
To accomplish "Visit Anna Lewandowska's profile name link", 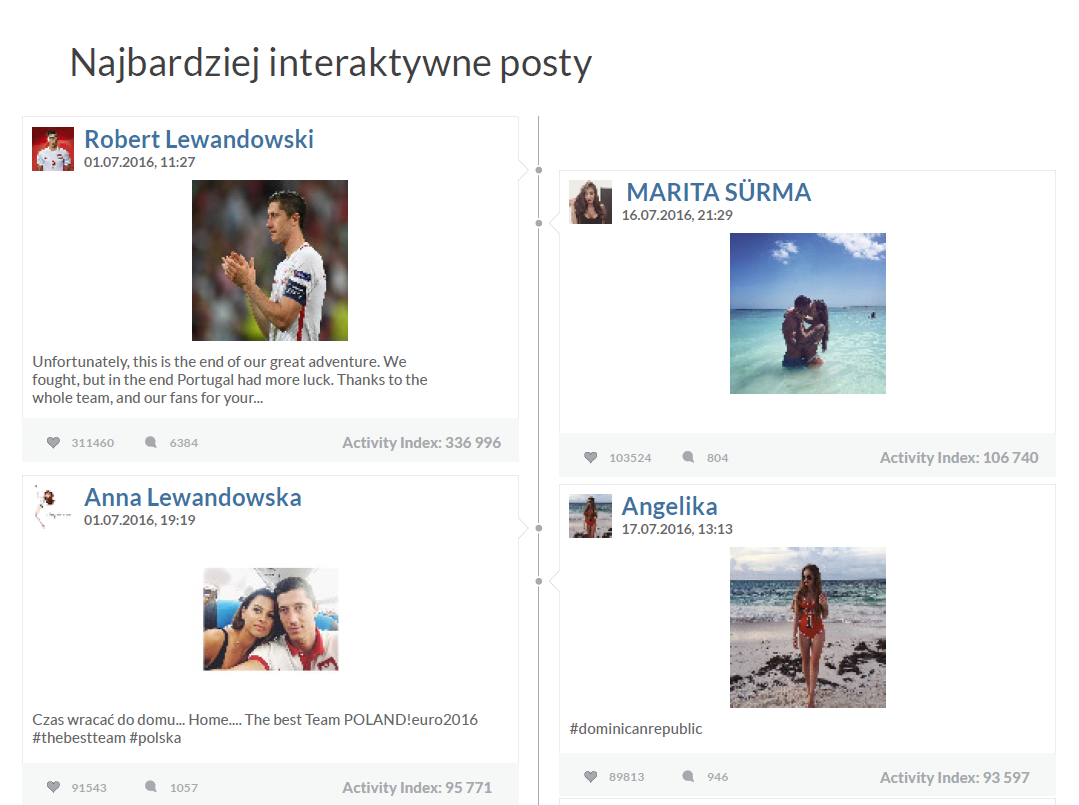I will (193, 497).
